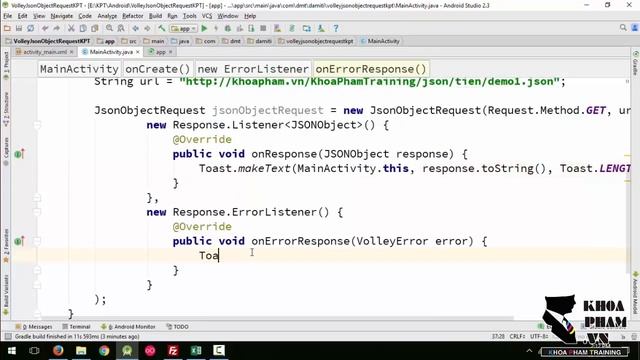Screen dimensions: 640x360
Task: Click the new ErrorListener structure breadcrumb
Action: pos(253,69)
